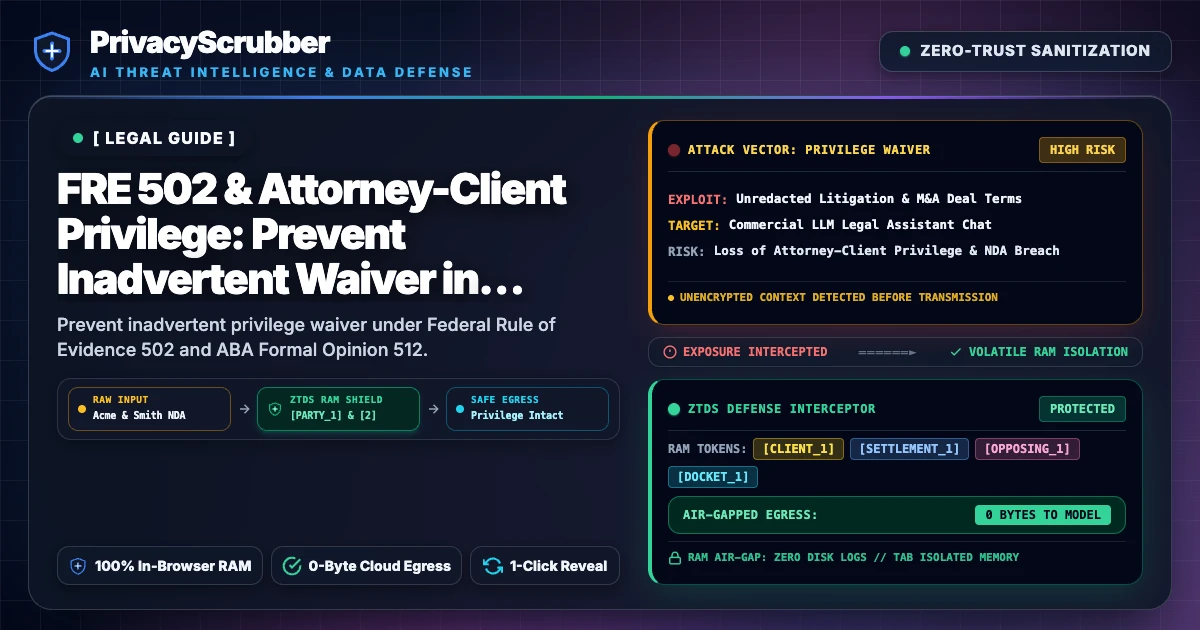Screen dimensions: 1200x630
Task: Click the 0 Bytes To Model indicator
Action: (x=1043, y=515)
